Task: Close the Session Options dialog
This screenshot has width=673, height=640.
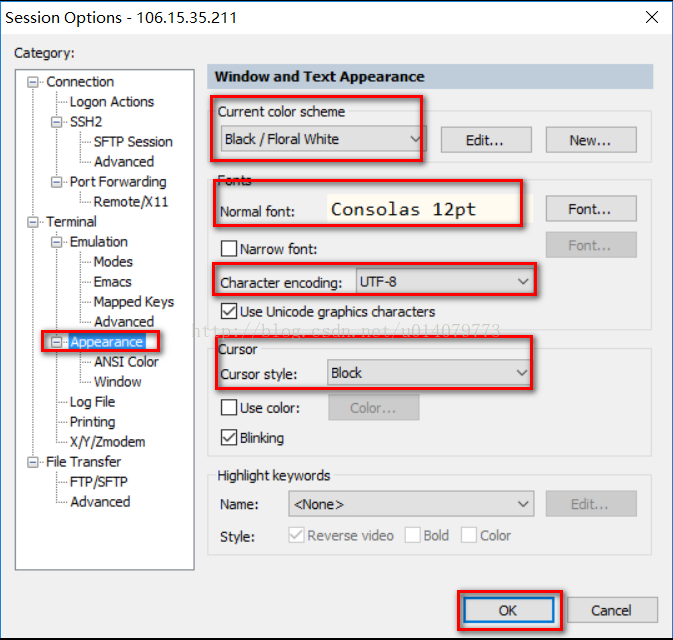Action: pos(652,18)
